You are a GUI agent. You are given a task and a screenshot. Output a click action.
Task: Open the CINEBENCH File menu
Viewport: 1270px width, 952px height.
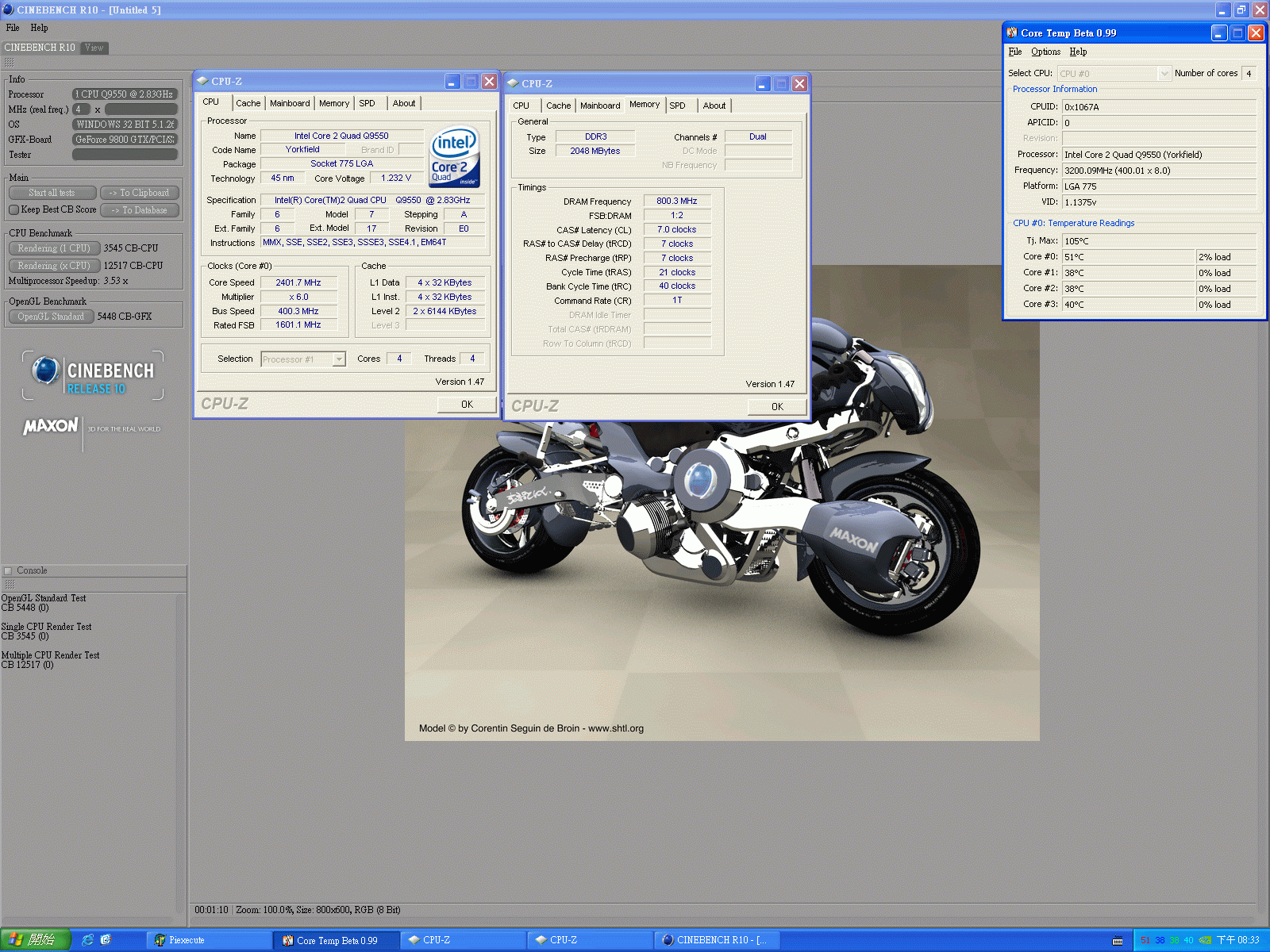point(13,28)
